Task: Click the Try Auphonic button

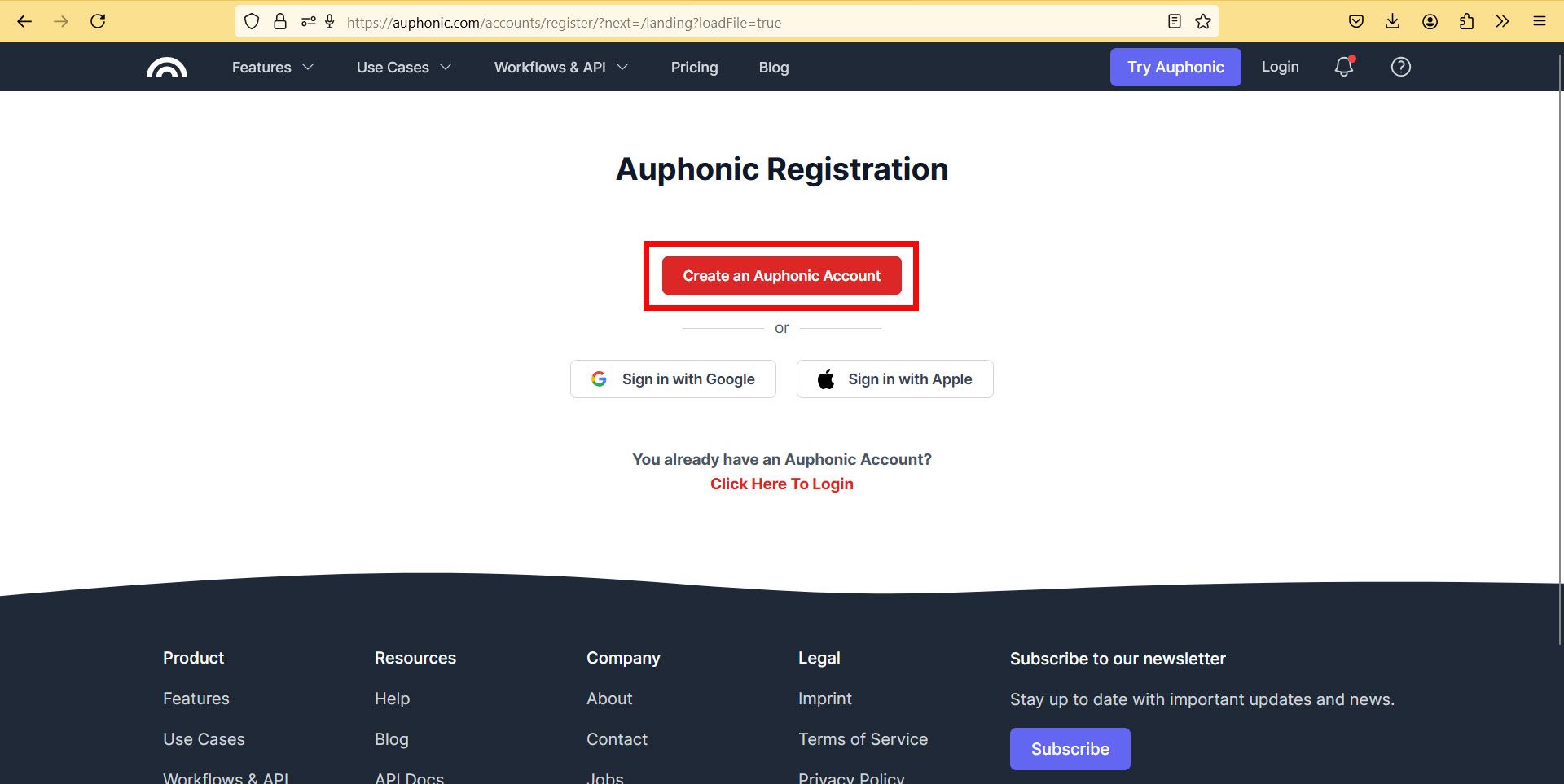Action: point(1175,67)
